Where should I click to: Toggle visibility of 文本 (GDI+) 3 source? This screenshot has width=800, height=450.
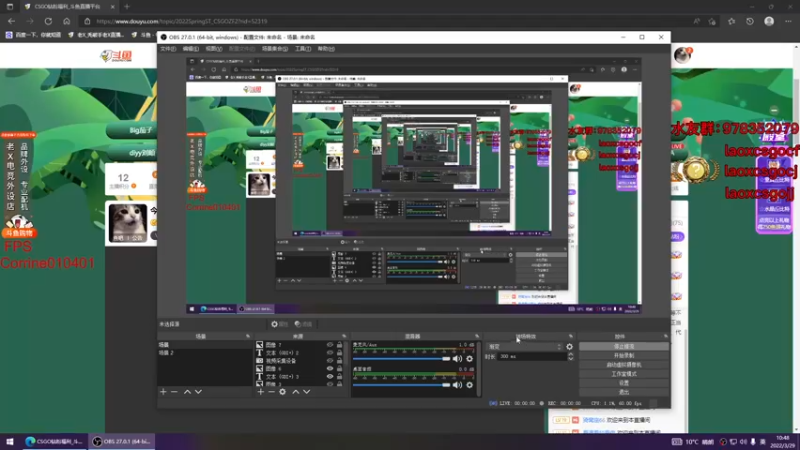pos(330,377)
